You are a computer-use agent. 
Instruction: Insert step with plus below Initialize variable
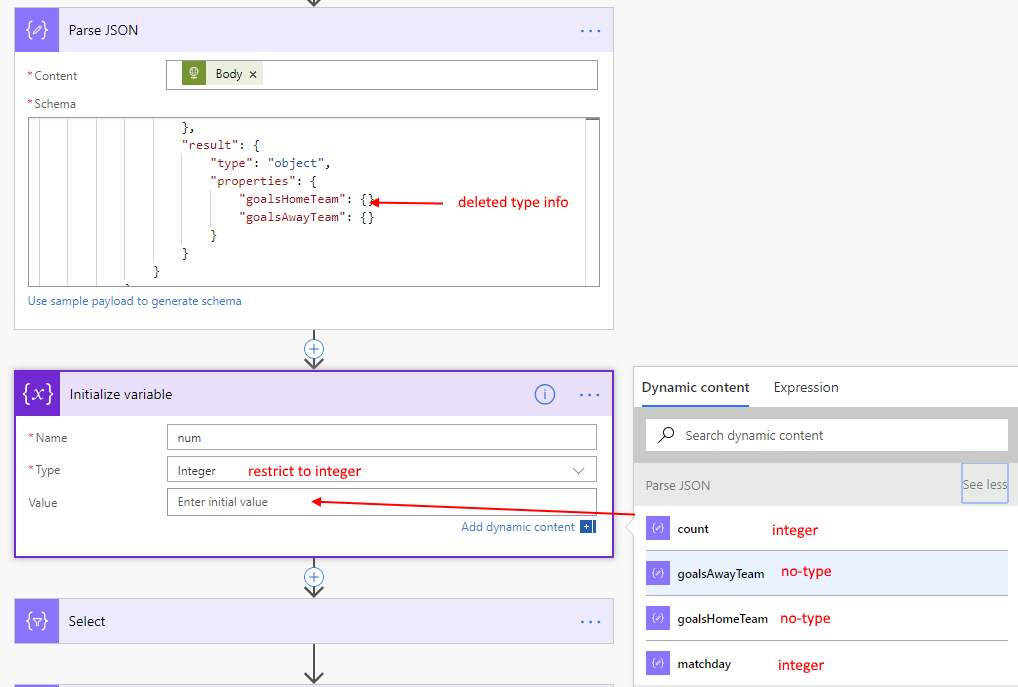314,577
